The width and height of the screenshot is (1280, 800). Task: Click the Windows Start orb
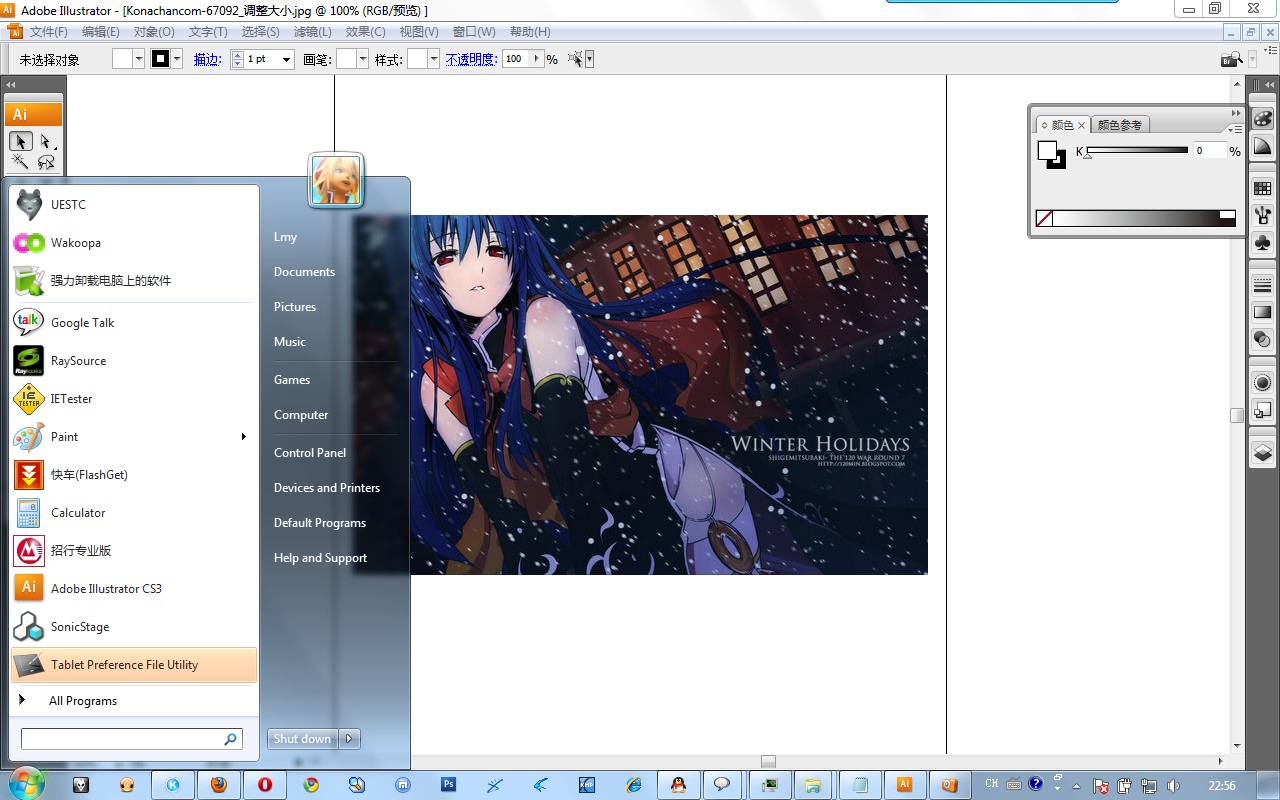[27, 784]
